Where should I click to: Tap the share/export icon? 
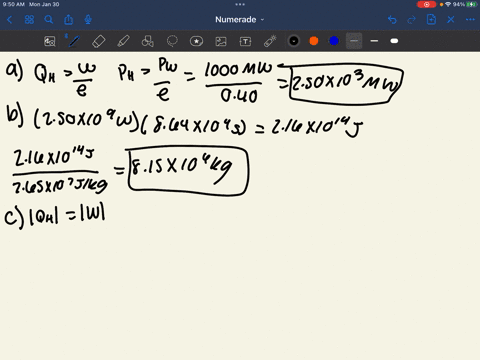click(x=68, y=20)
